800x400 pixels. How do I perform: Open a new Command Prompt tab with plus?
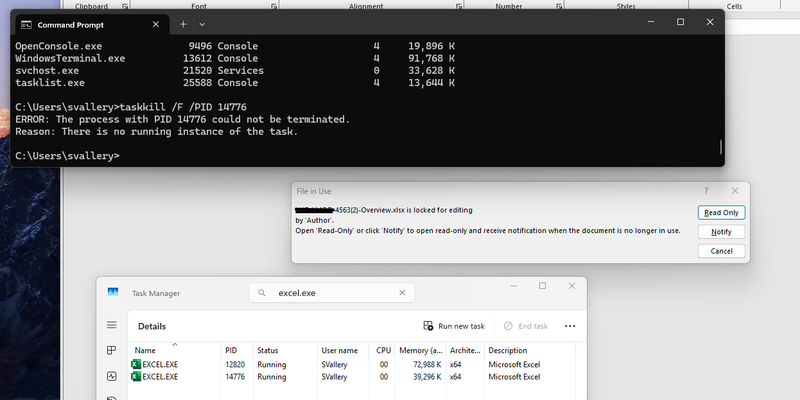[x=183, y=24]
